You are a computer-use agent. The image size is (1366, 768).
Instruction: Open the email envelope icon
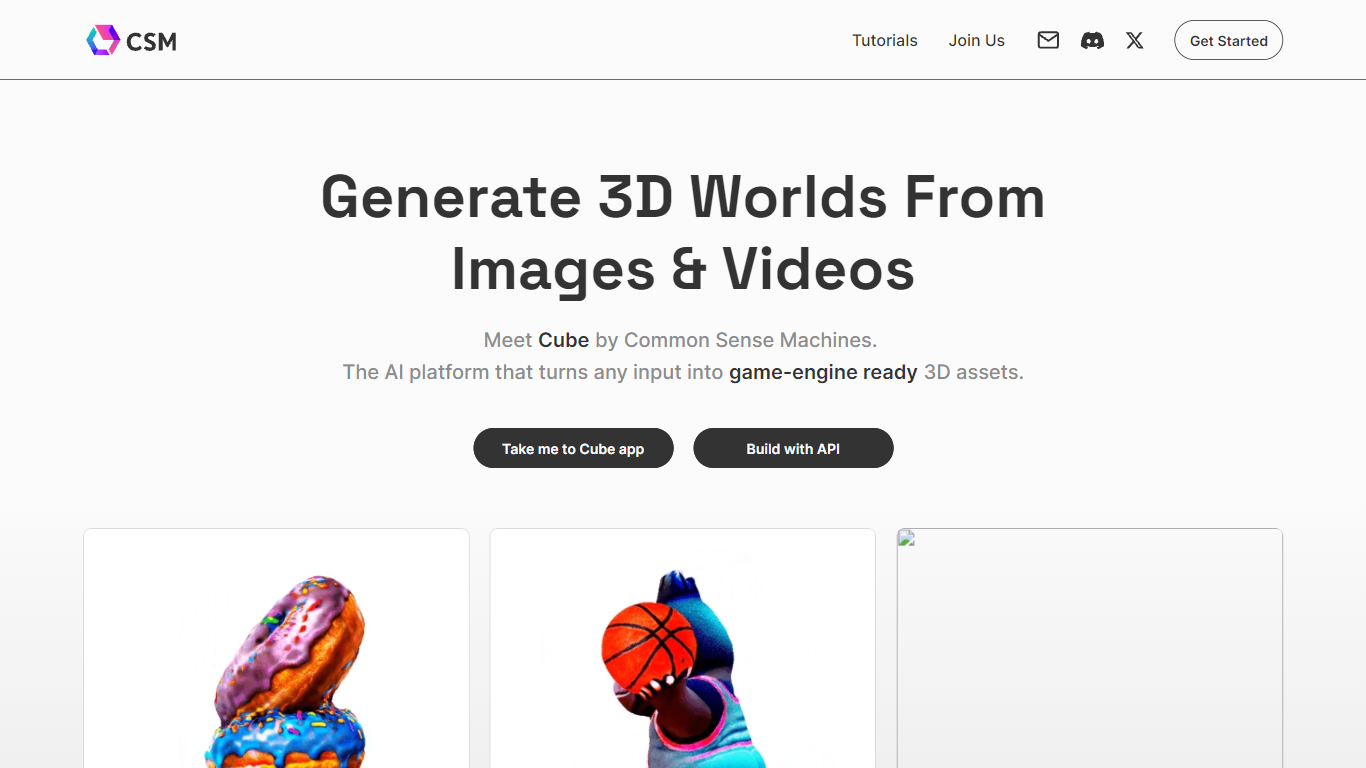[x=1048, y=41]
